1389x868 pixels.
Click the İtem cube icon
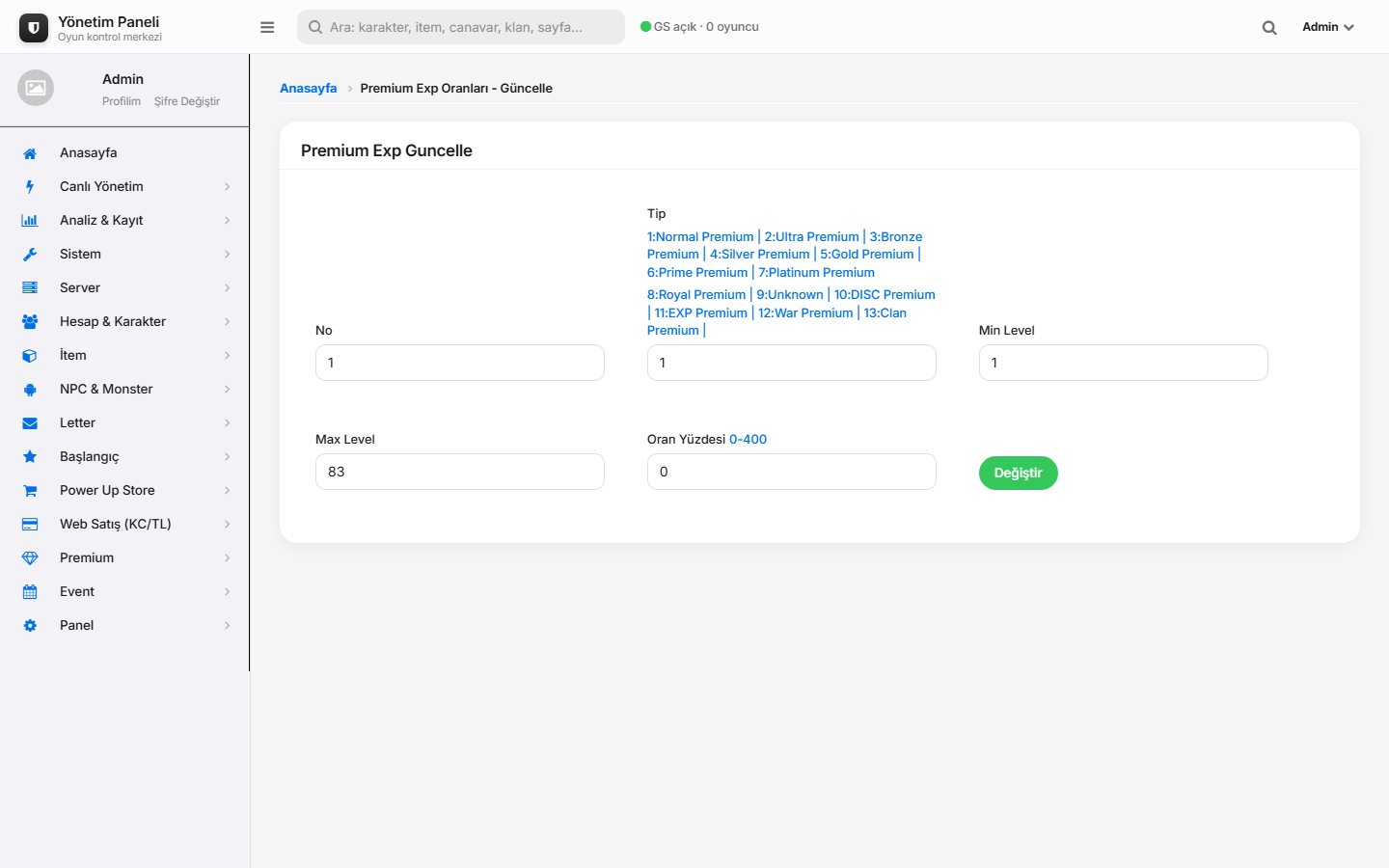tap(30, 356)
